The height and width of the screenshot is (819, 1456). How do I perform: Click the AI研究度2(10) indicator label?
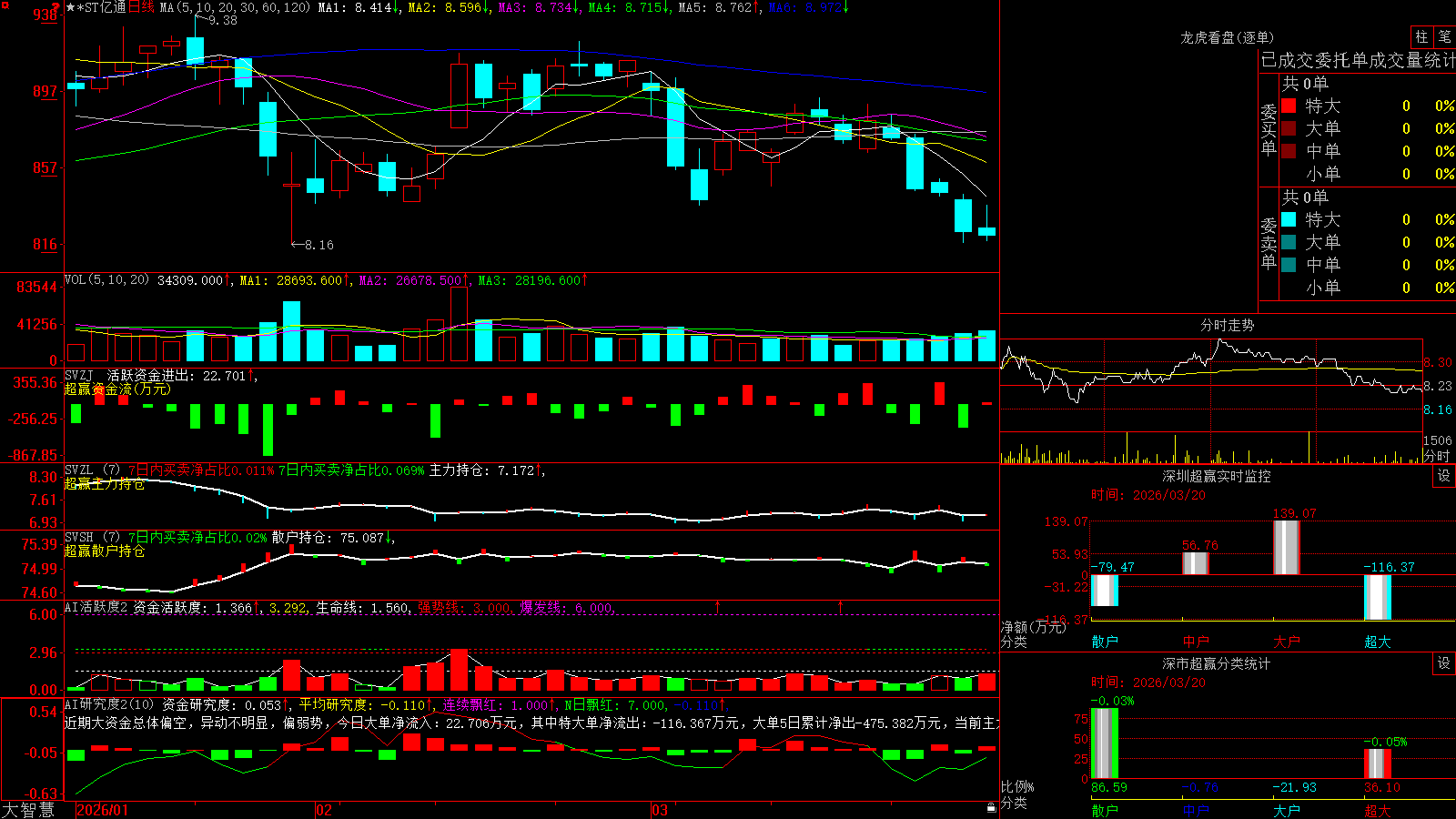(110, 704)
